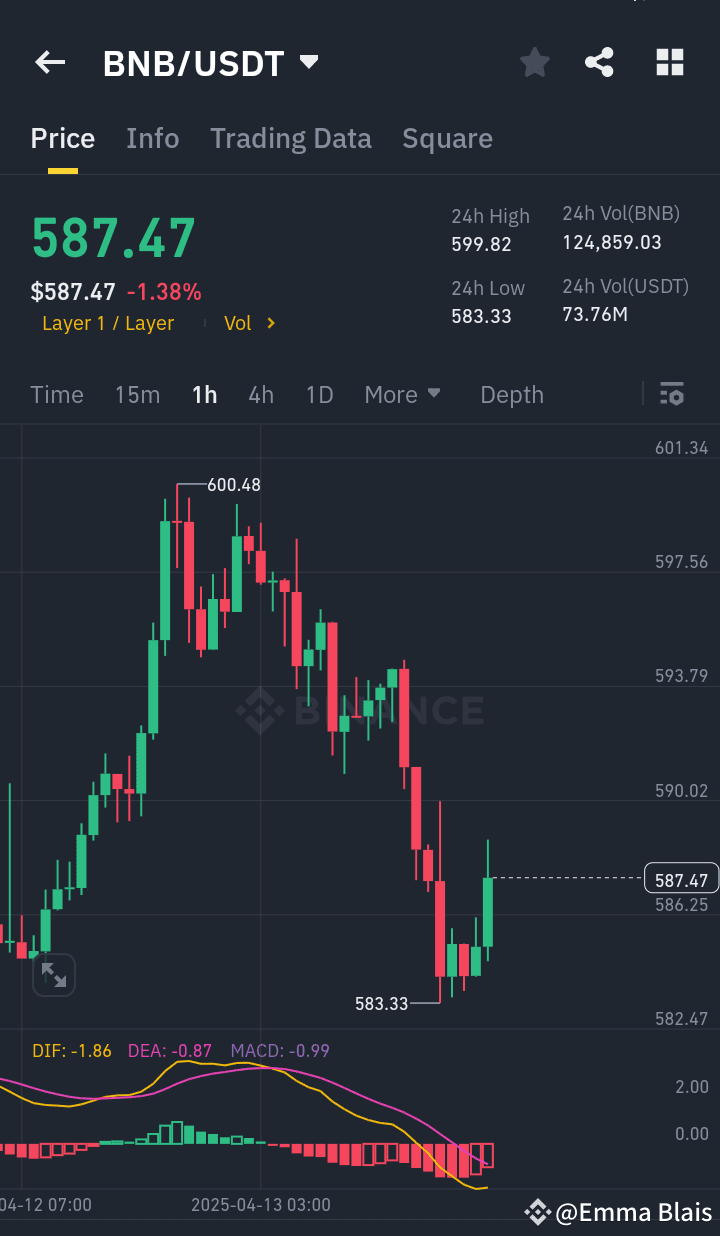The image size is (720, 1236).
Task: Open the Trading Data tab
Action: pyautogui.click(x=290, y=138)
